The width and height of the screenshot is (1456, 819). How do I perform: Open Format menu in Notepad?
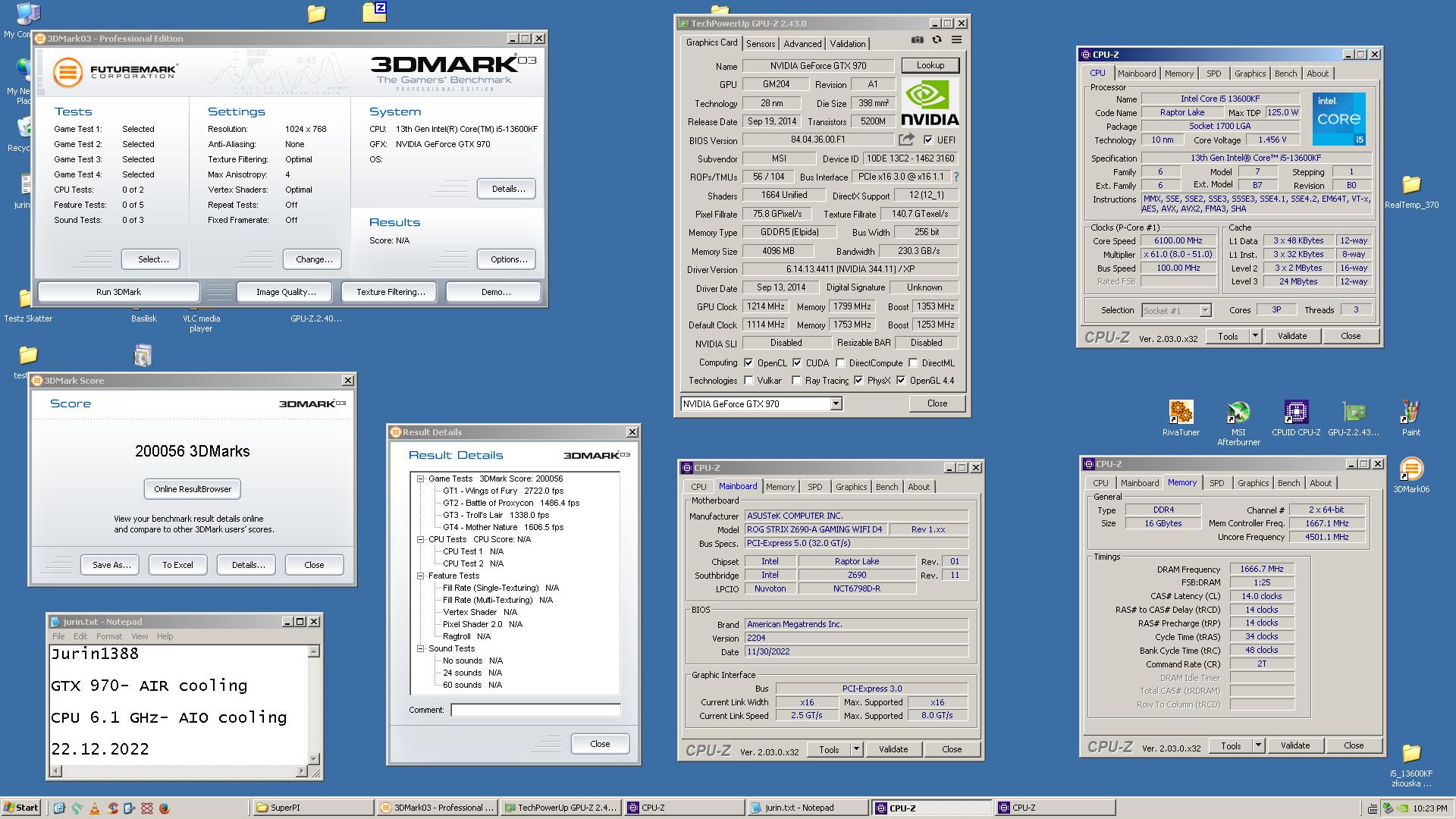click(x=108, y=636)
